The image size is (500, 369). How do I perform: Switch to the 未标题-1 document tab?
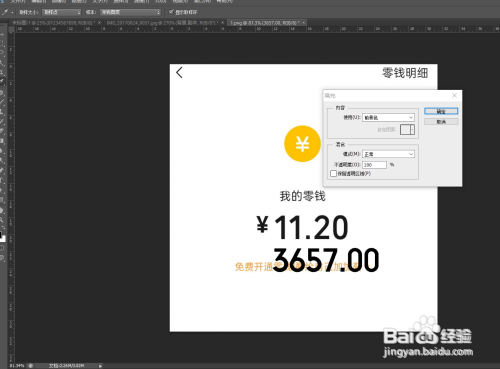click(53, 23)
